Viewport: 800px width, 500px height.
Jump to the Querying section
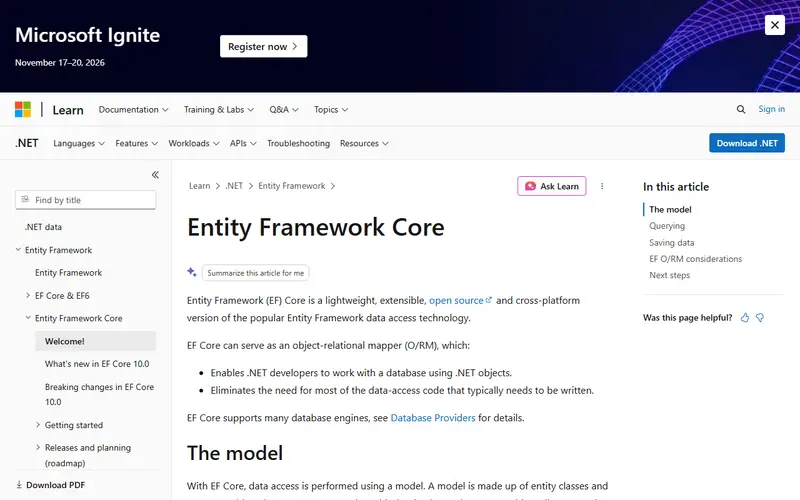point(667,226)
